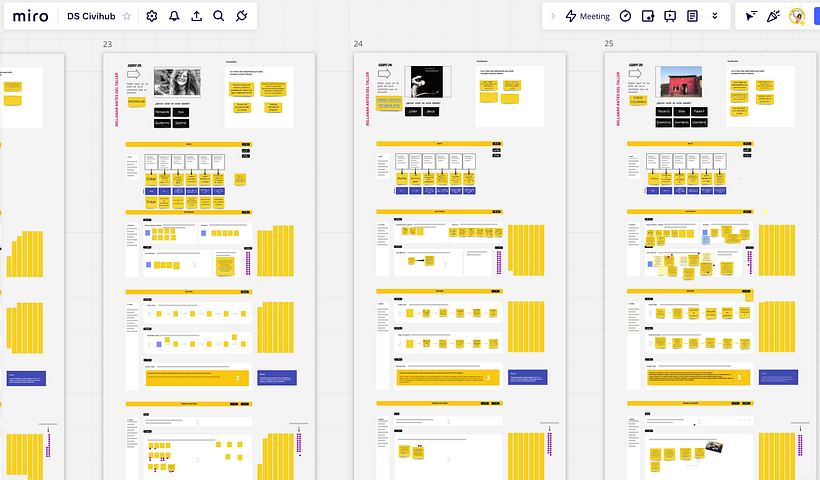Select the Elisa name tag
The width and height of the screenshot is (820, 480).
[681, 111]
